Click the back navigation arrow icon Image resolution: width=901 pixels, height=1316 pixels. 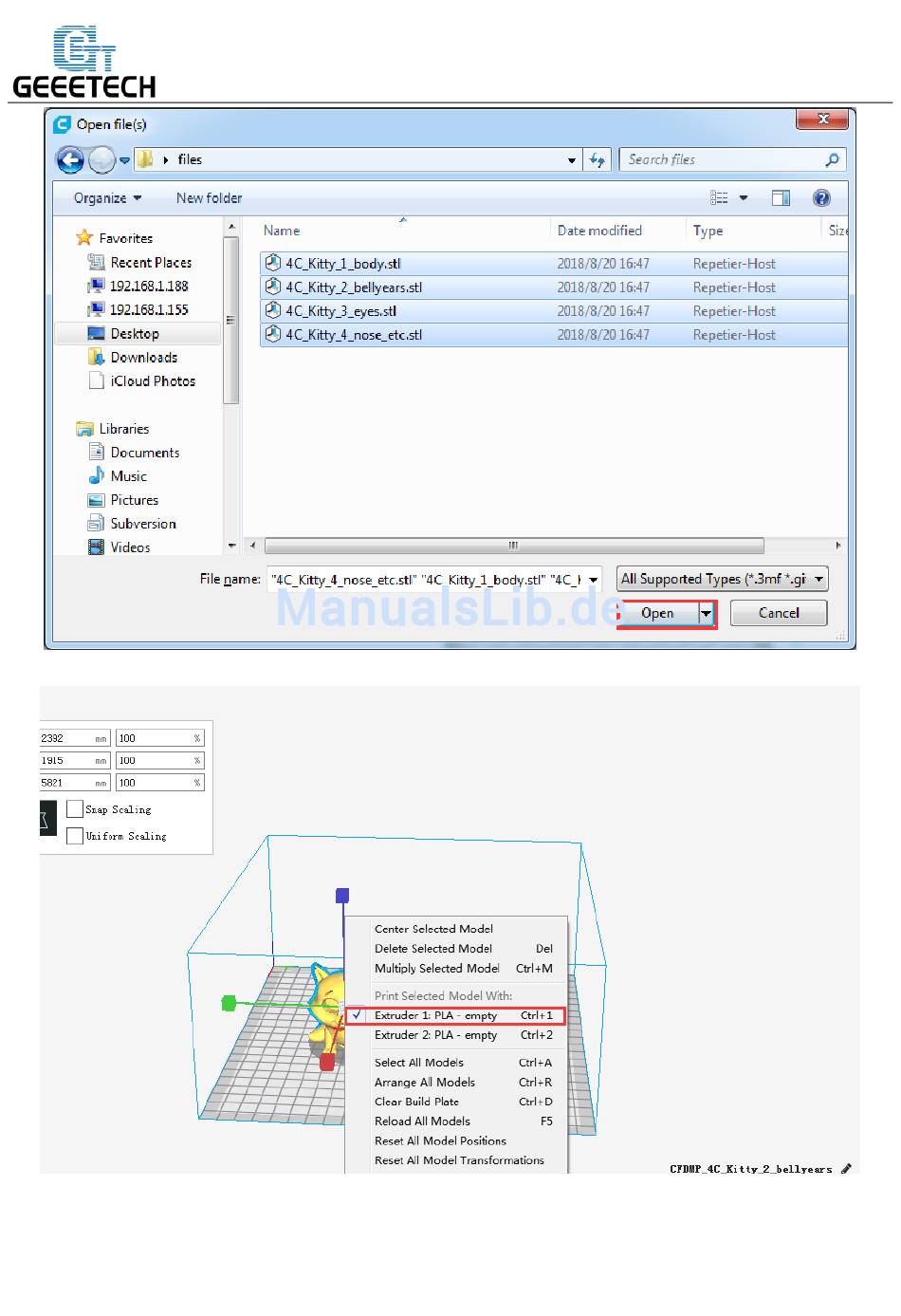[70, 160]
